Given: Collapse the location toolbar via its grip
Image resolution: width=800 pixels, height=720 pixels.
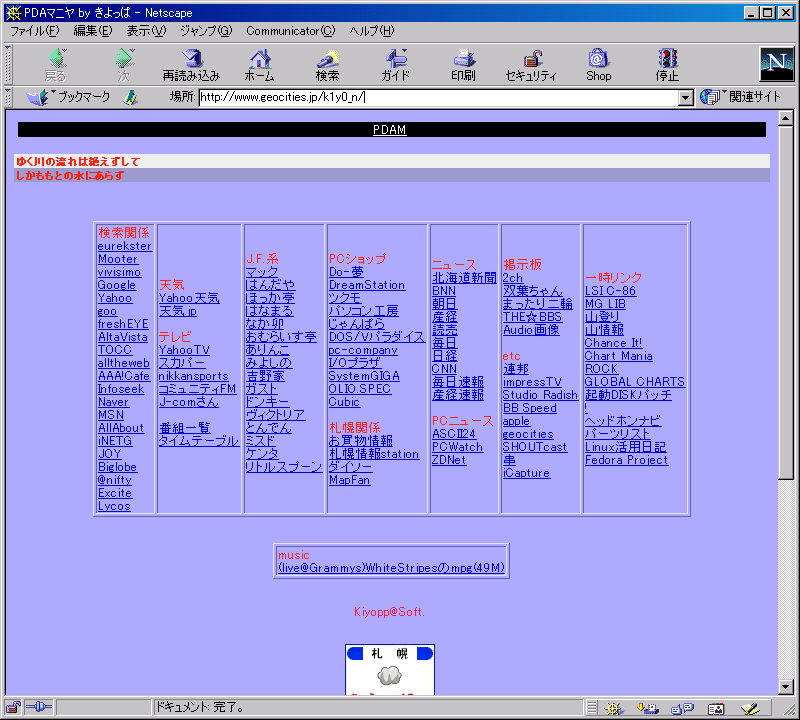Looking at the screenshot, I should pyautogui.click(x=8, y=97).
